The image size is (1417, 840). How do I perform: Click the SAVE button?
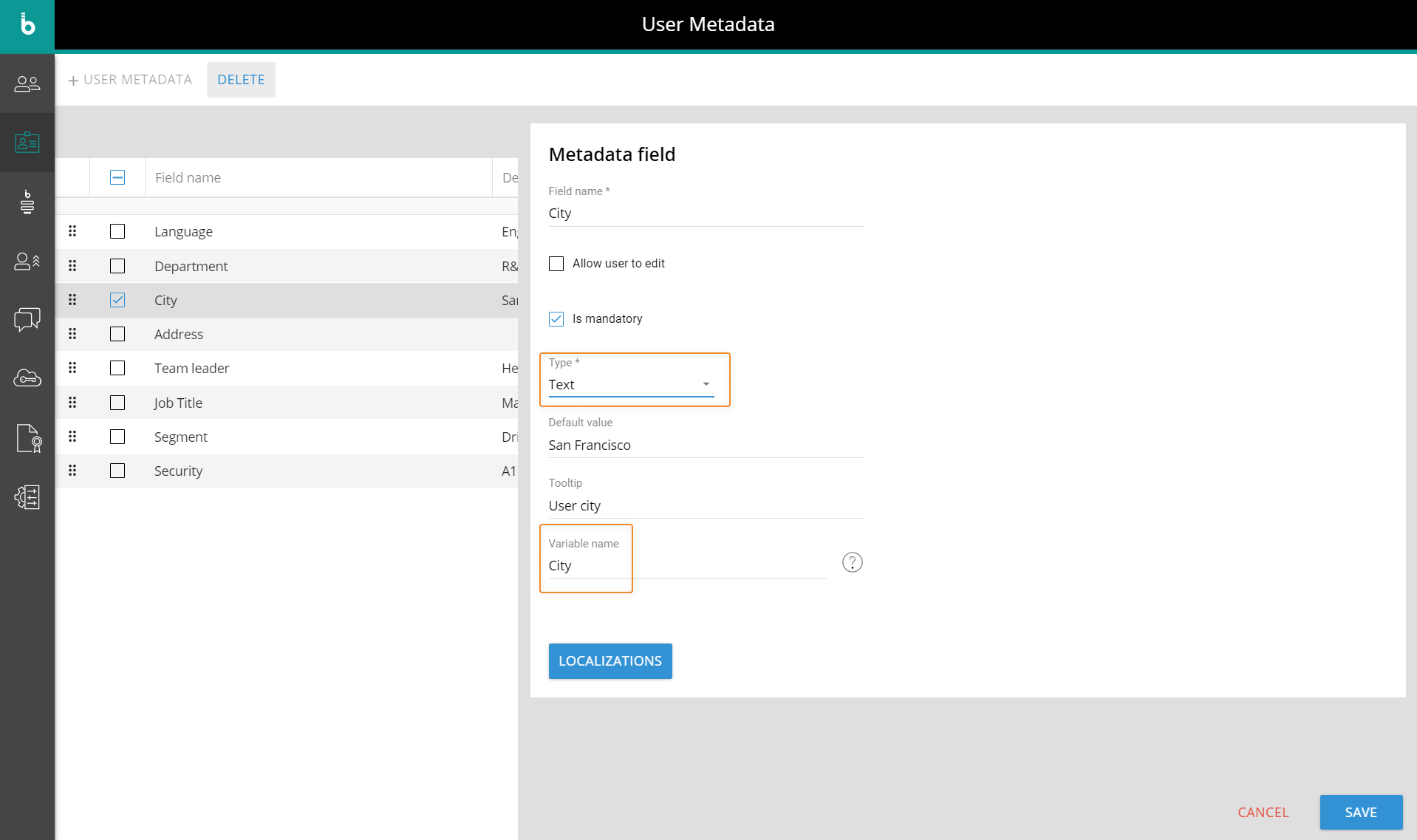1360,812
